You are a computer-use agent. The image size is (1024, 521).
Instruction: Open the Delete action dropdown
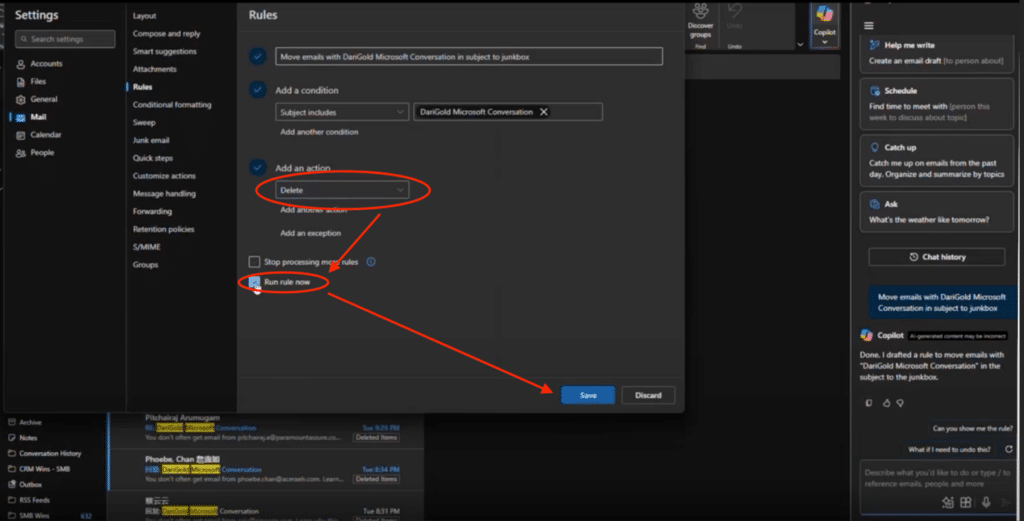pyautogui.click(x=343, y=190)
